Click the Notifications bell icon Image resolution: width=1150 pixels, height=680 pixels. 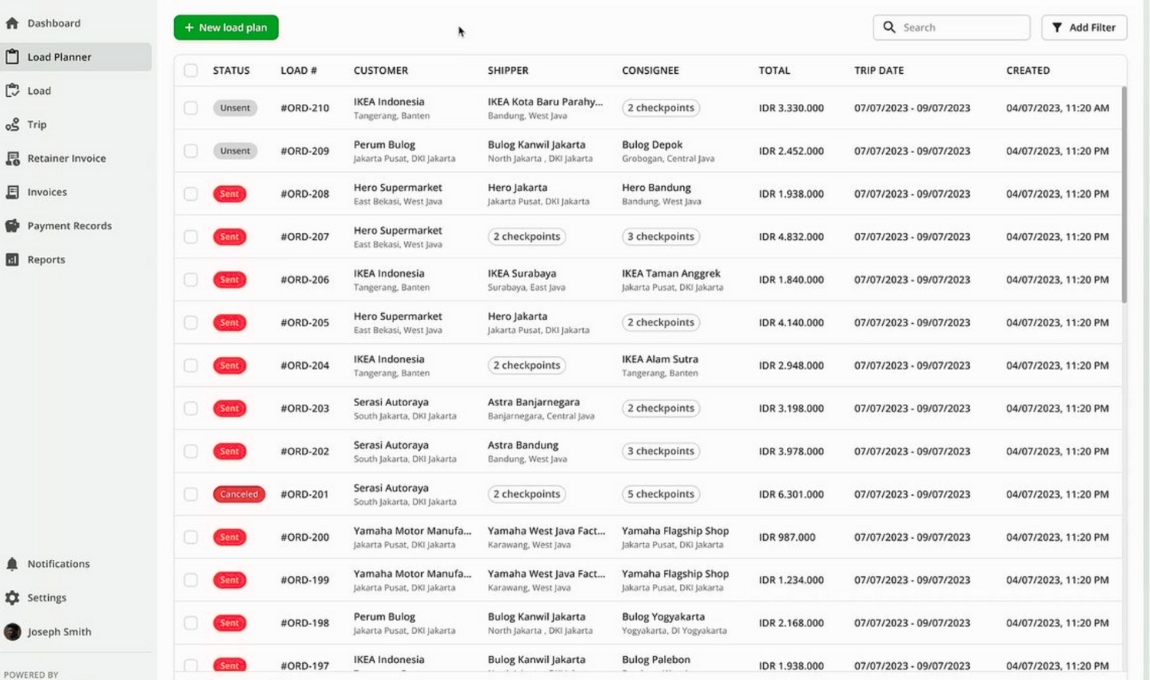click(x=13, y=564)
